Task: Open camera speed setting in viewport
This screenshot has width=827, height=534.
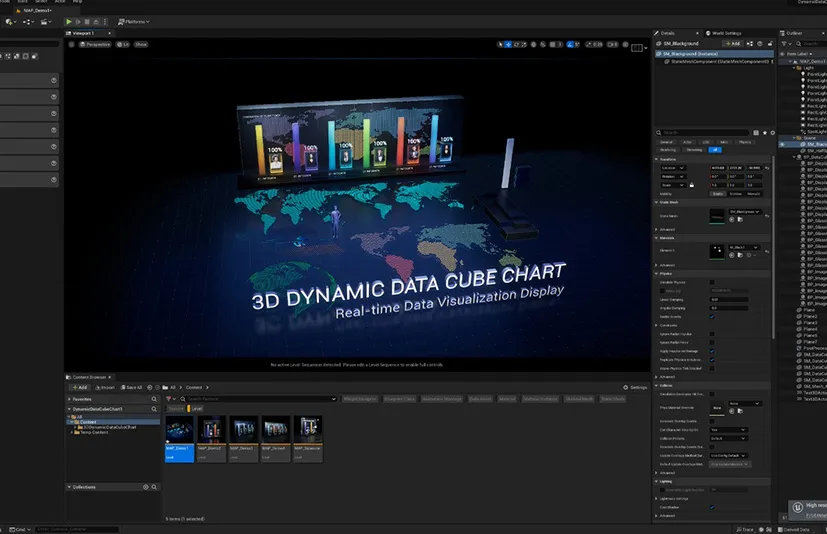Action: (x=612, y=44)
